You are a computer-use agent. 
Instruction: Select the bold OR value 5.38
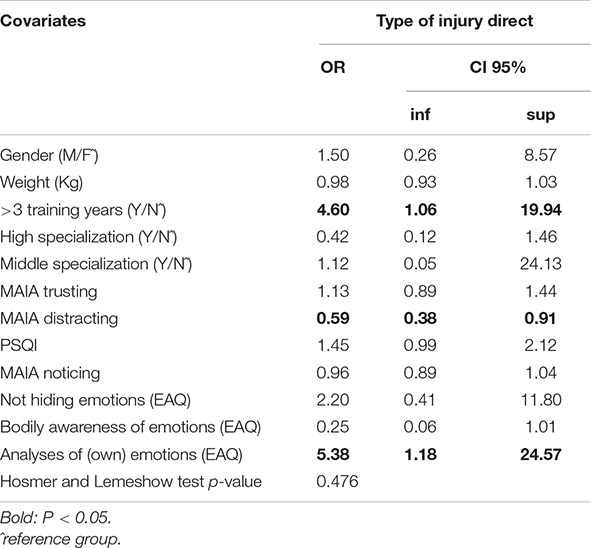coord(333,454)
